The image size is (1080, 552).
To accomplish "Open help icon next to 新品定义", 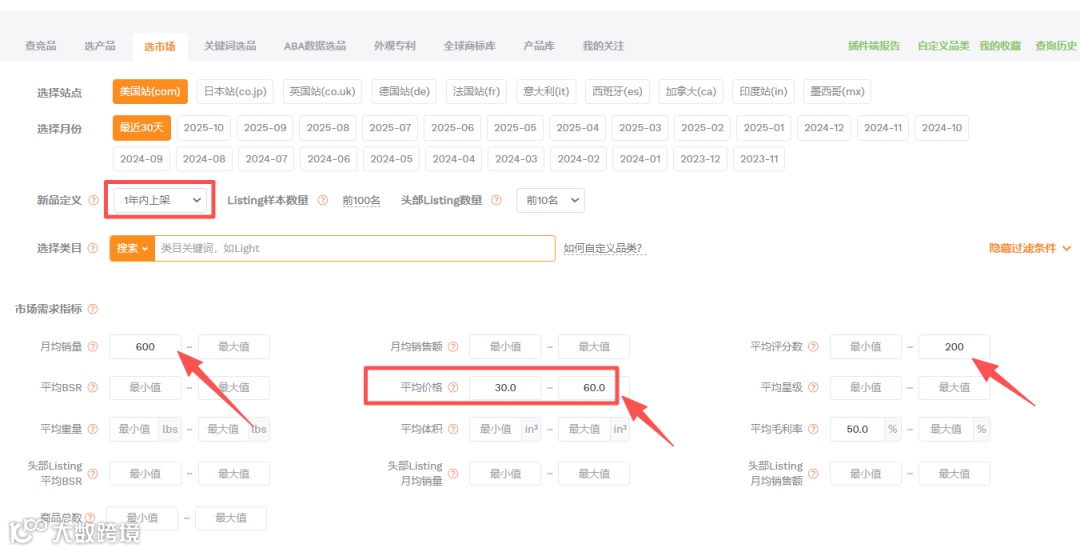I will [x=94, y=201].
